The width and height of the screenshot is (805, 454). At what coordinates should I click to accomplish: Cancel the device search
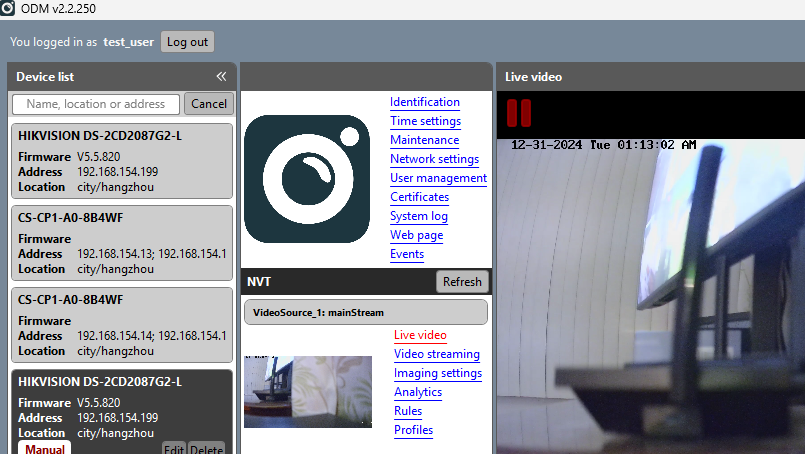point(209,104)
